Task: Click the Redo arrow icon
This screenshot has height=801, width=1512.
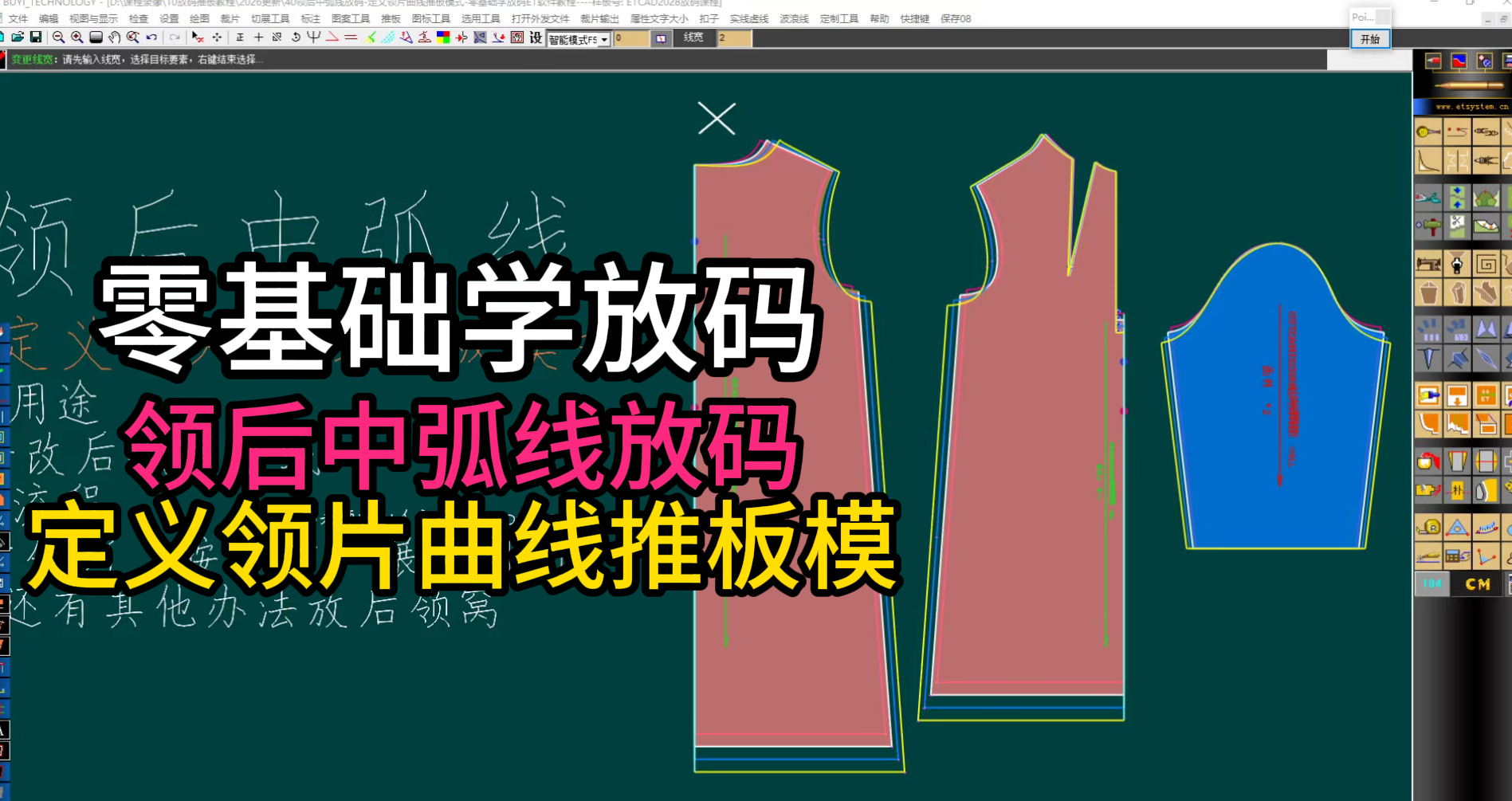Action: click(x=174, y=37)
